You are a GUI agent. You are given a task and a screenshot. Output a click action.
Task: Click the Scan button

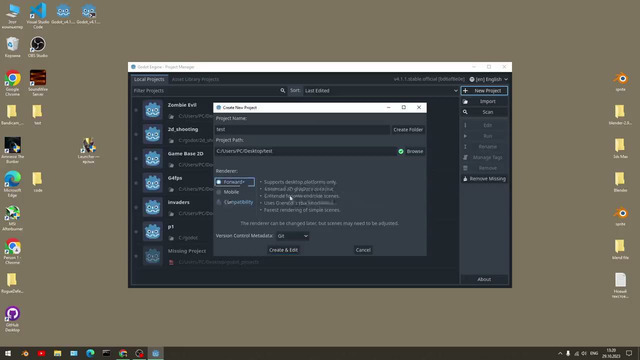coord(484,112)
